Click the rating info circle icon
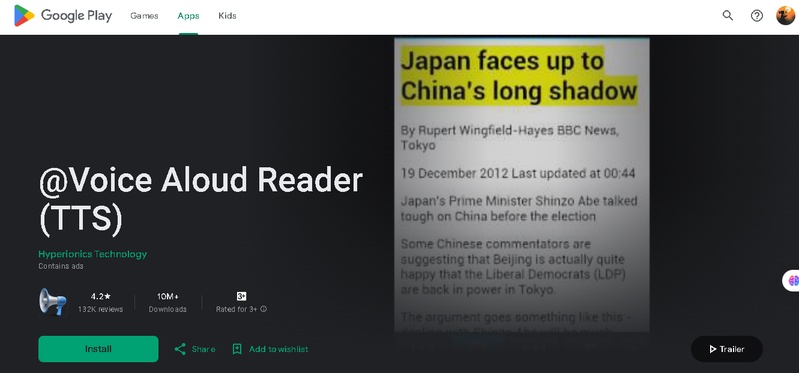 coord(263,309)
